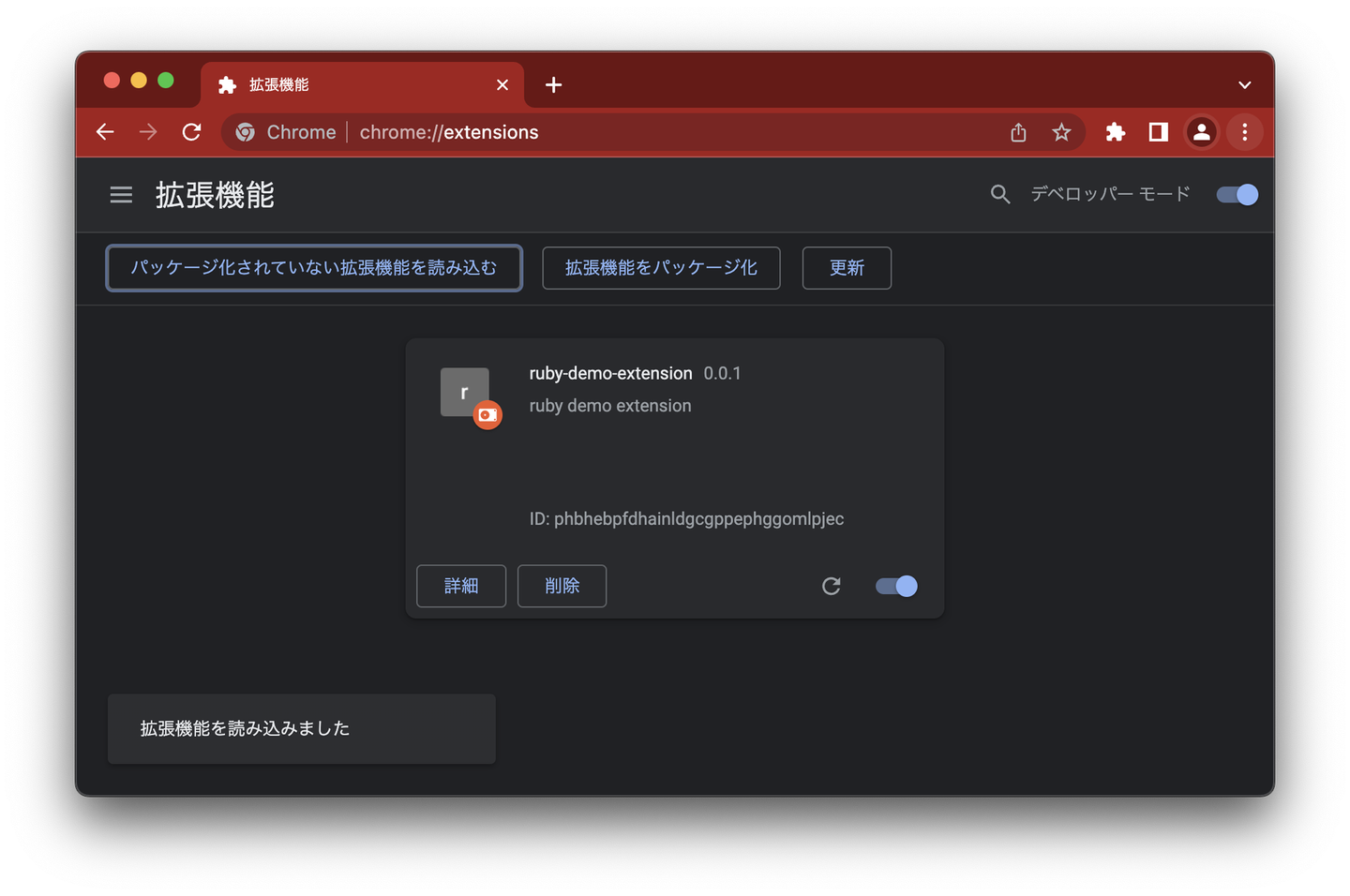Click パッケージ化されていない拡張機能を読み込む button

coord(314,268)
